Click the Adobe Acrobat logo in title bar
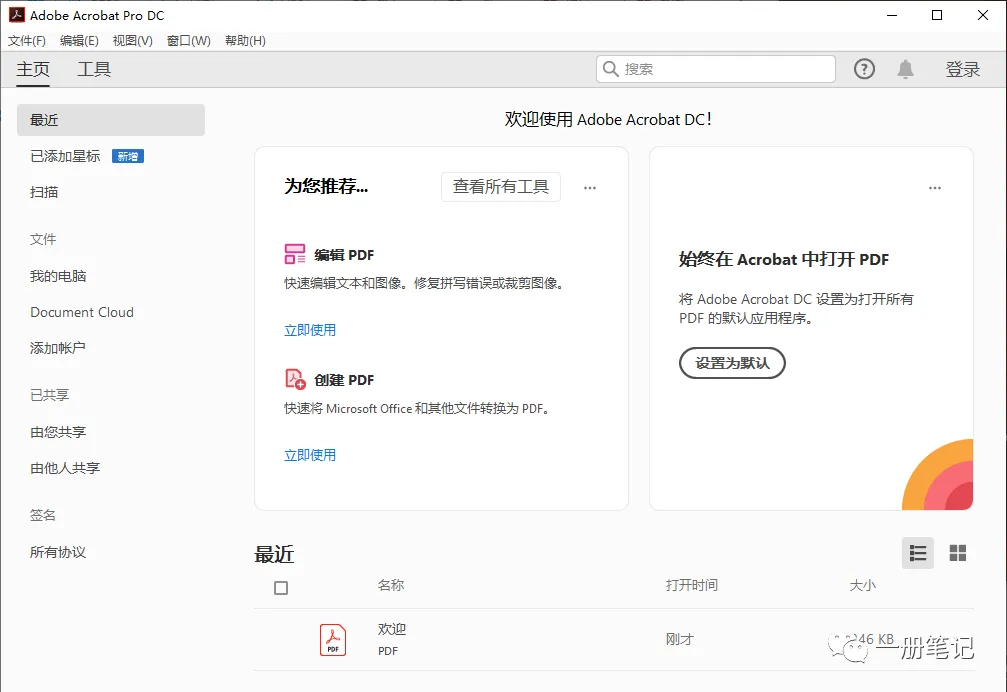This screenshot has height=692, width=1007. click(x=17, y=15)
